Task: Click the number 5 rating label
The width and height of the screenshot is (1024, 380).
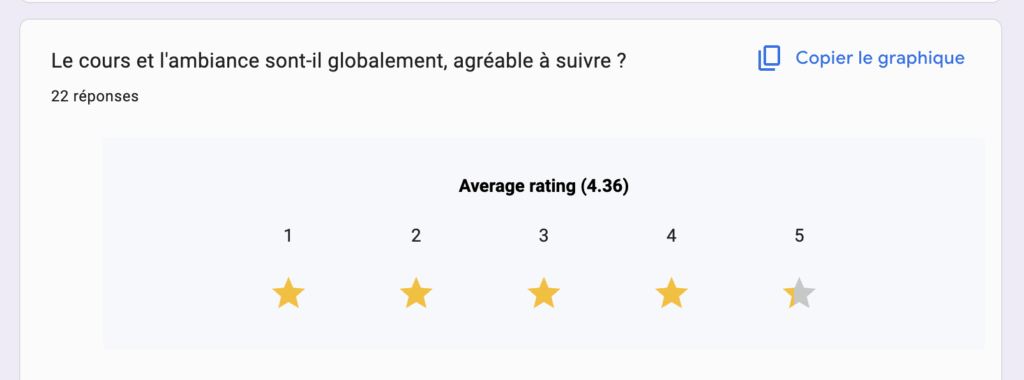Action: click(x=799, y=236)
